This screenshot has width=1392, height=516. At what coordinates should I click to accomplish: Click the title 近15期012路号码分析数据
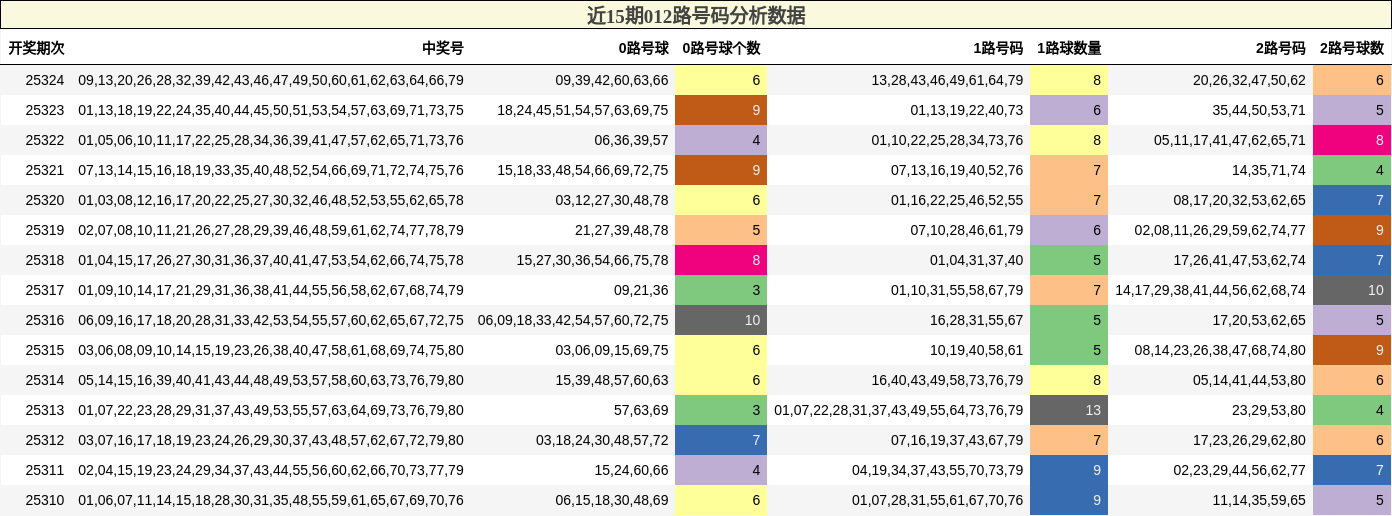pyautogui.click(x=696, y=15)
